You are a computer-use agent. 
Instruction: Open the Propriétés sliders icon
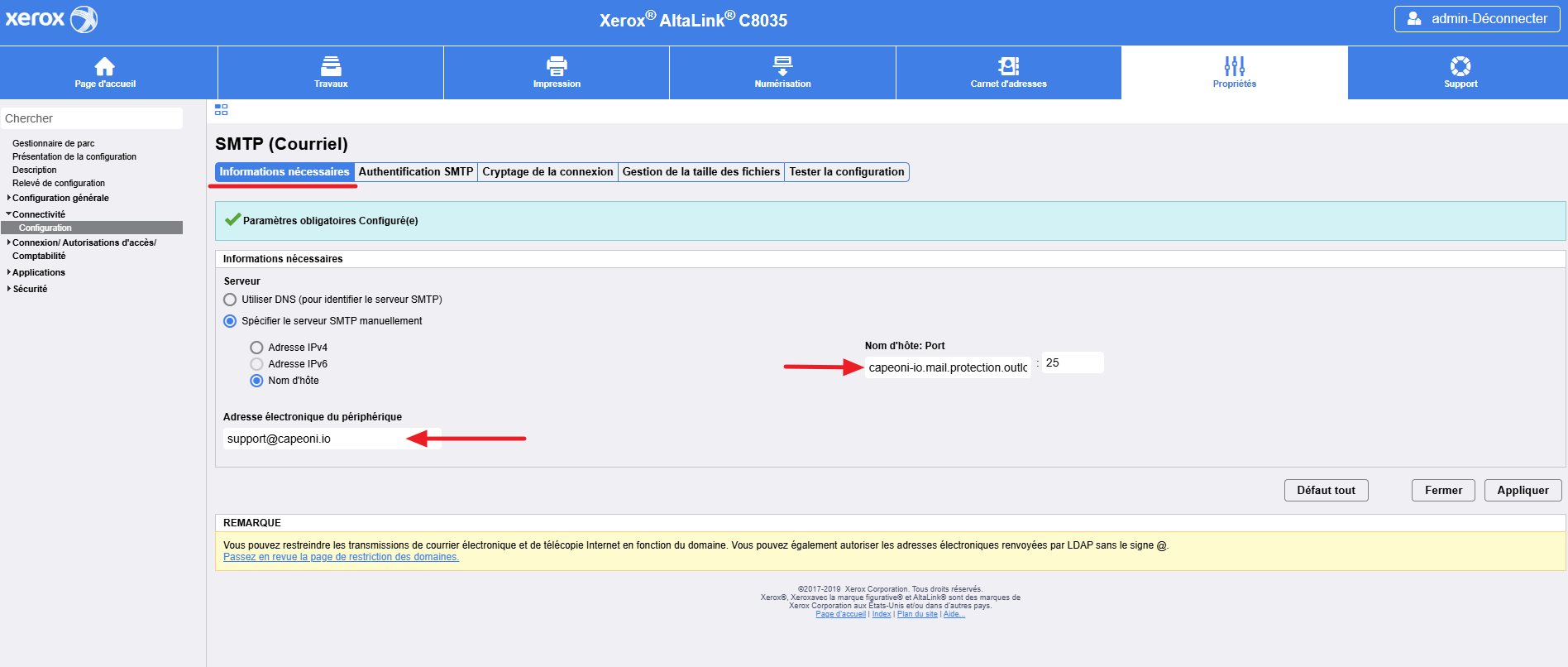(x=1235, y=66)
